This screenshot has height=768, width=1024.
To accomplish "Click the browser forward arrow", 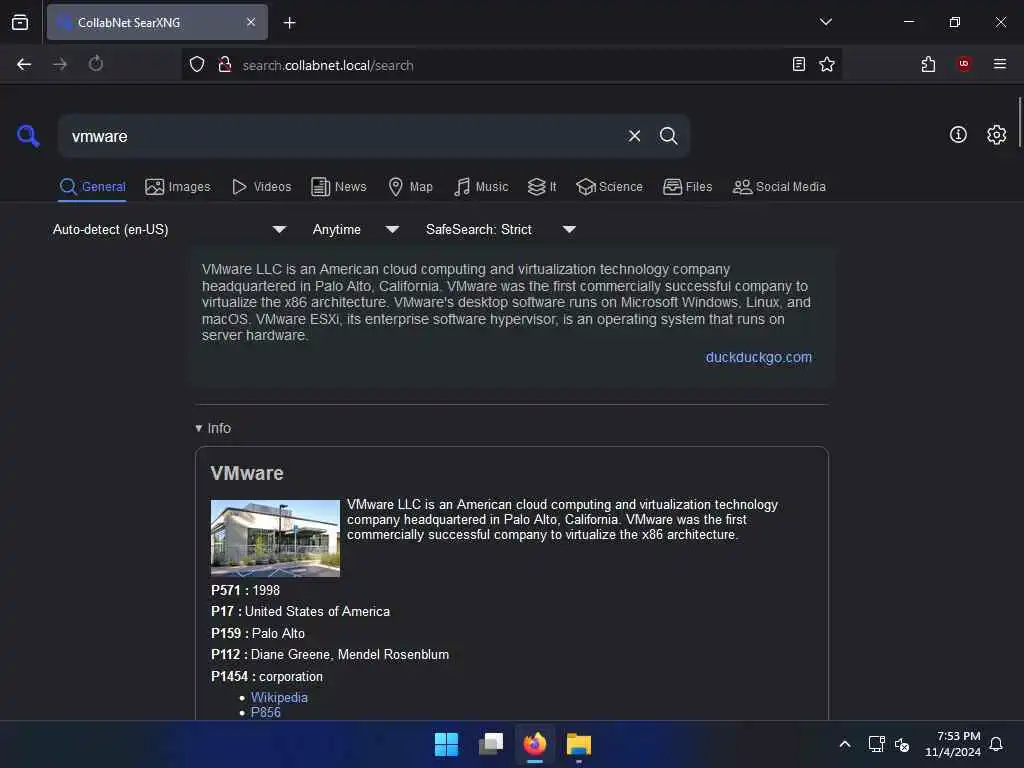I will 60,64.
